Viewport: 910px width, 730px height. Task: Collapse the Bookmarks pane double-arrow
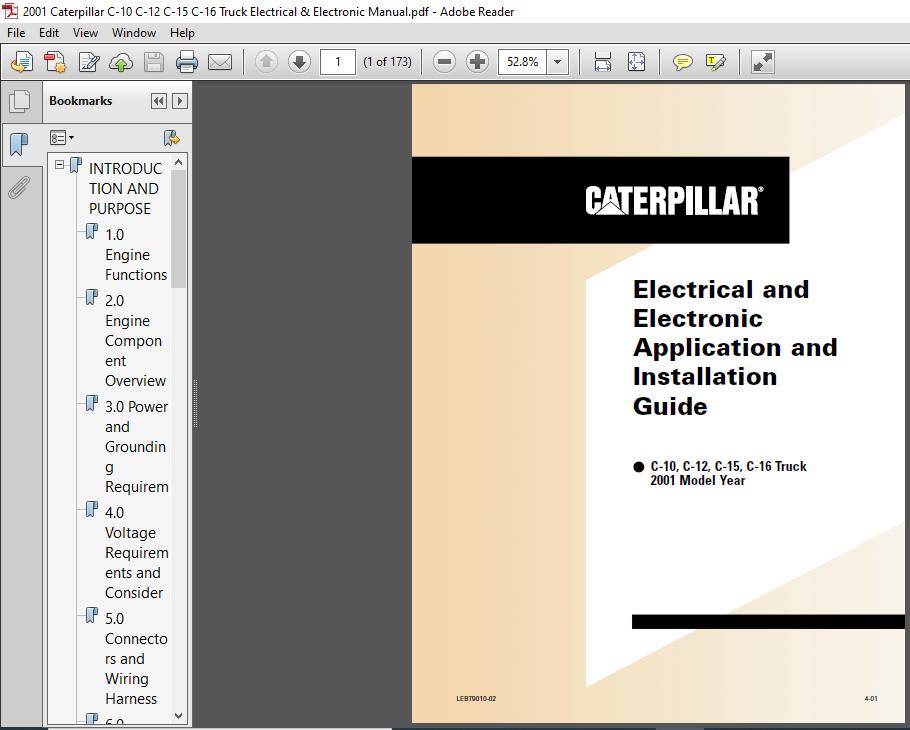(158, 101)
